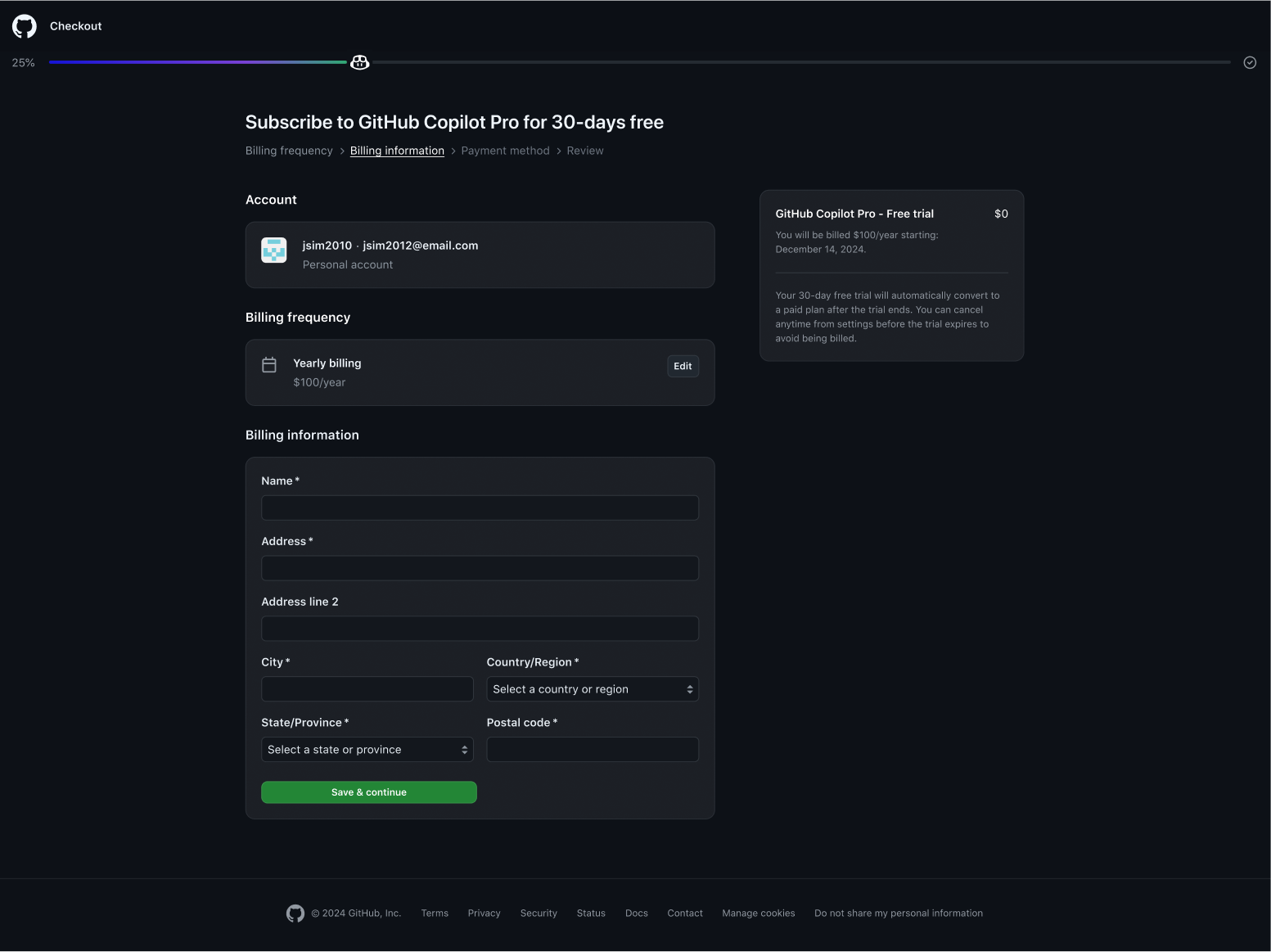Image resolution: width=1271 pixels, height=952 pixels.
Task: Click the jsim2010 account avatar
Action: coord(274,250)
